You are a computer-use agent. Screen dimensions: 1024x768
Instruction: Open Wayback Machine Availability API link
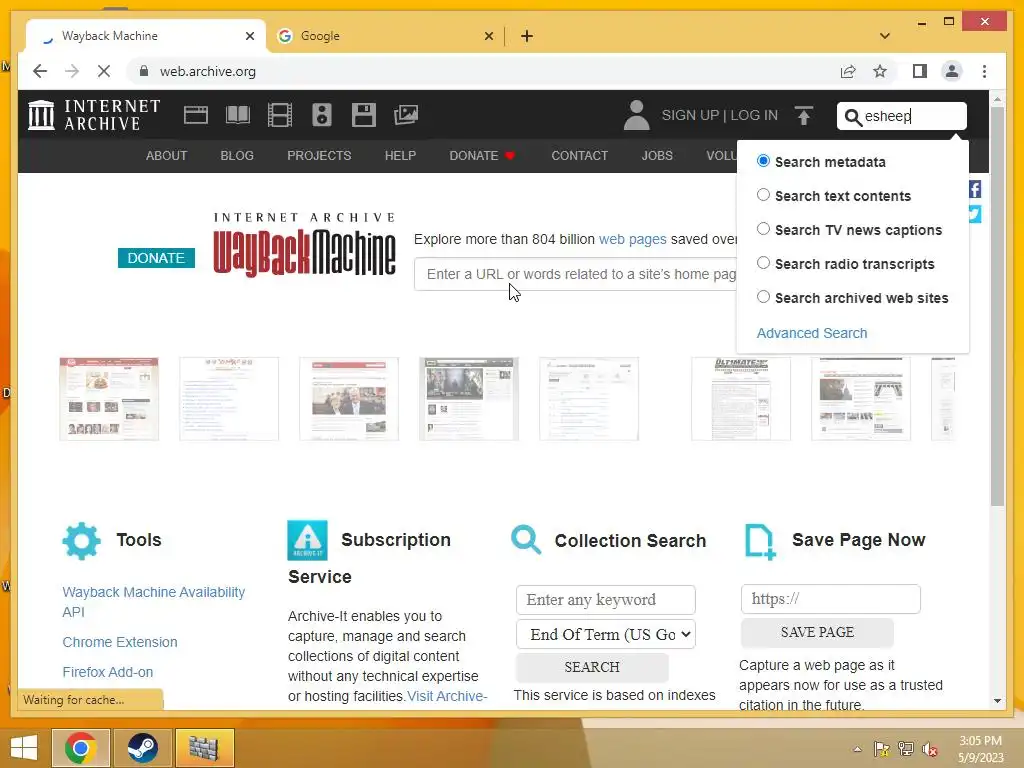pos(153,602)
